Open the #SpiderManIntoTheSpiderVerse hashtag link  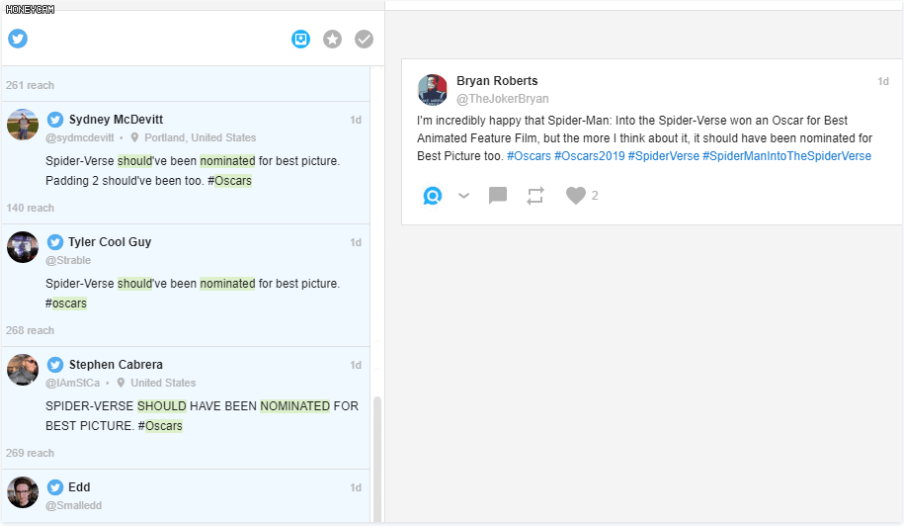tap(786, 156)
